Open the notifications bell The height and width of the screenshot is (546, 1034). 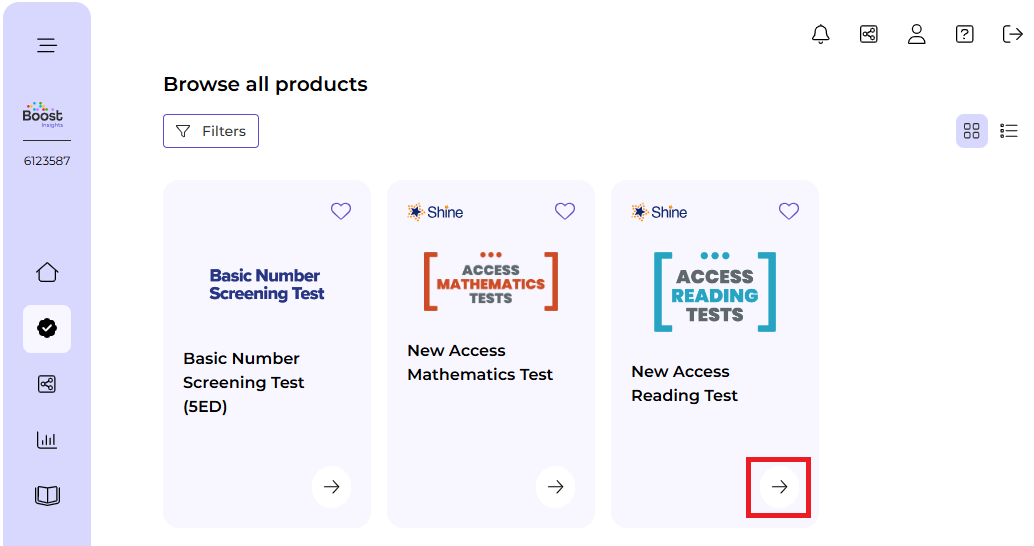coord(821,34)
